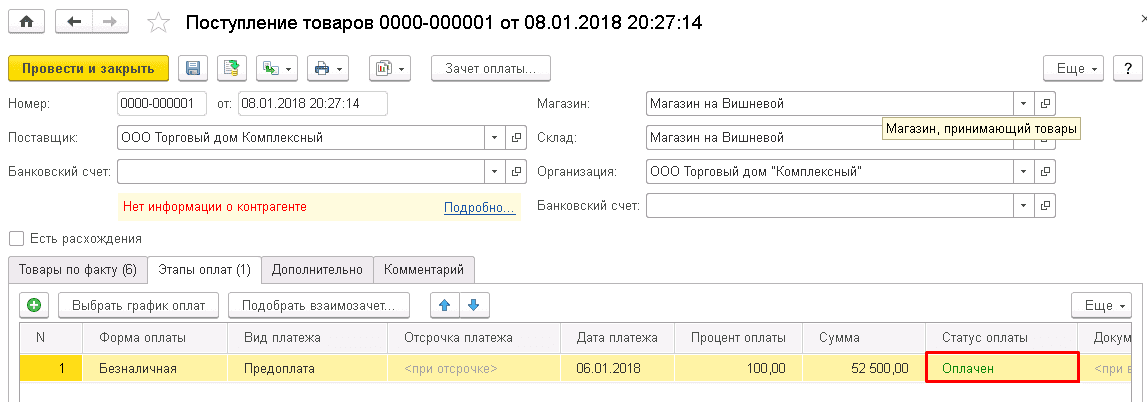Screen dimensions: 1147x402
Task: Go back with the left arrow
Action: [x=74, y=21]
